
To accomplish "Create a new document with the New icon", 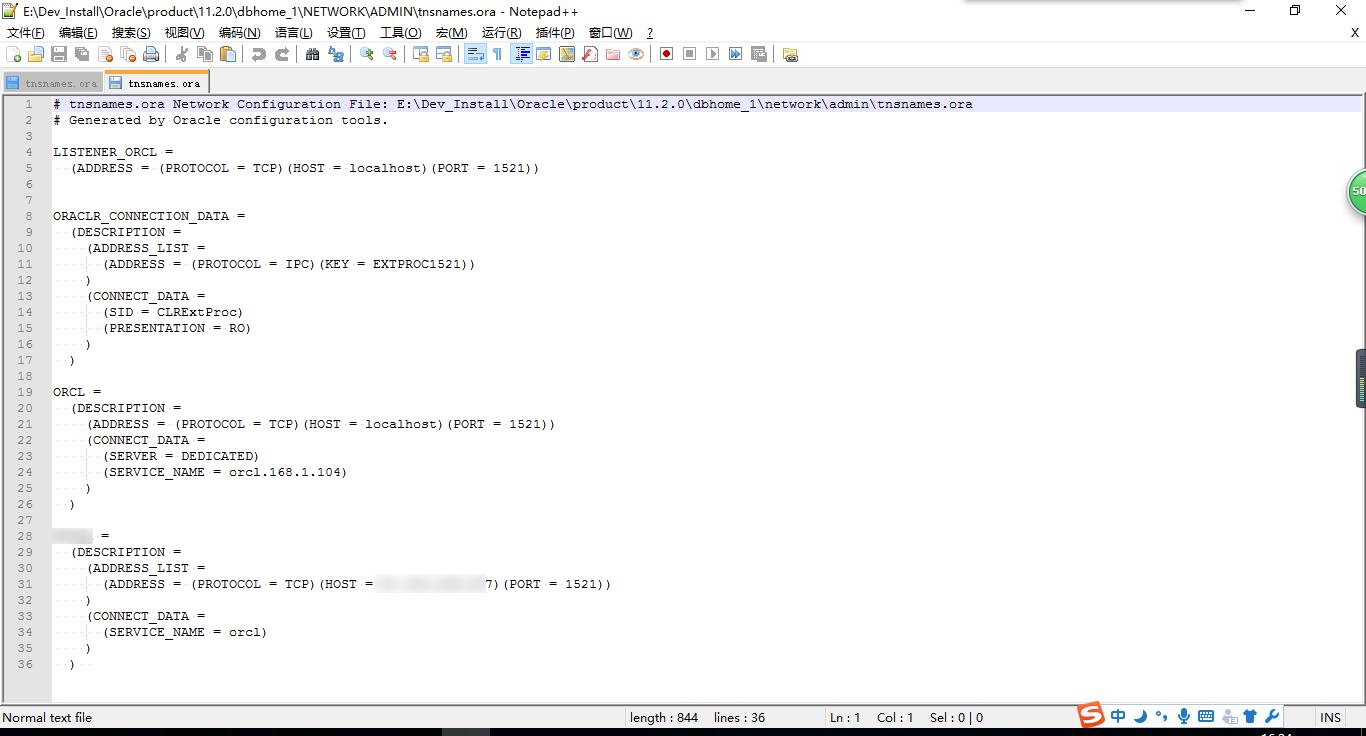I will click(x=14, y=54).
